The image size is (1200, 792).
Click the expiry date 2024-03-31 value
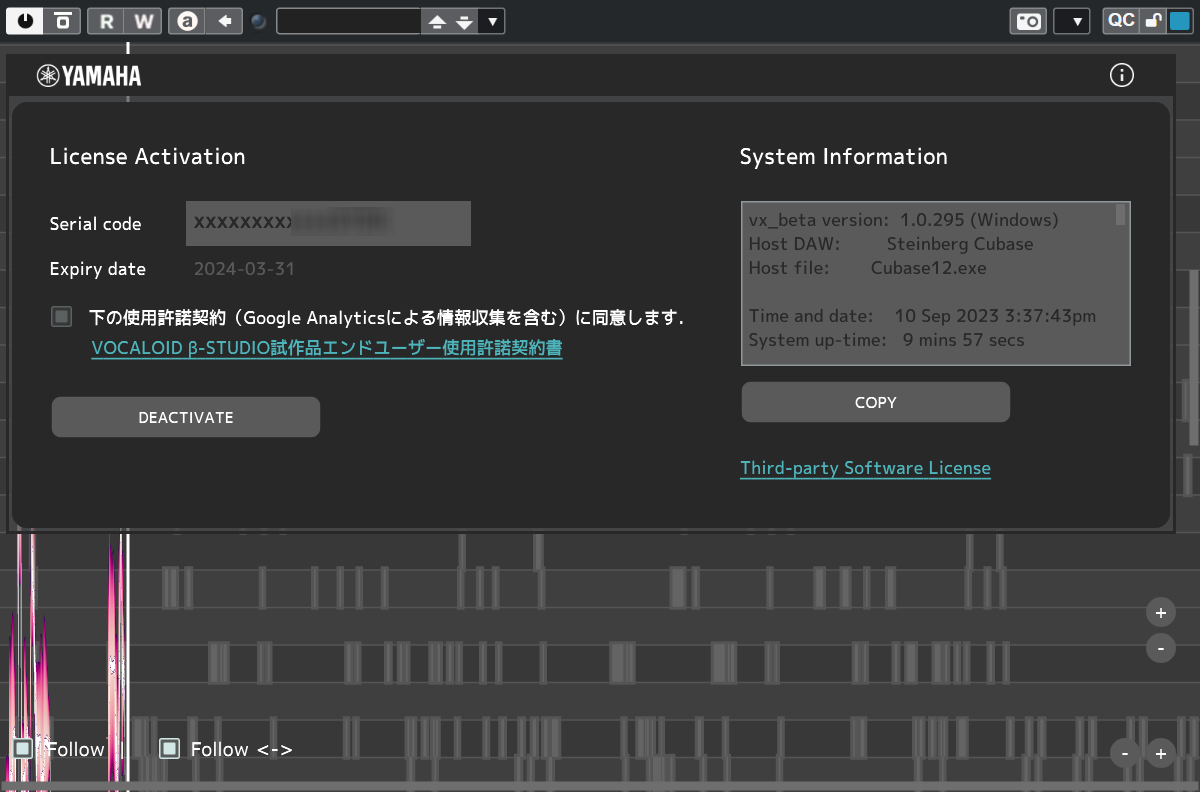click(x=244, y=269)
